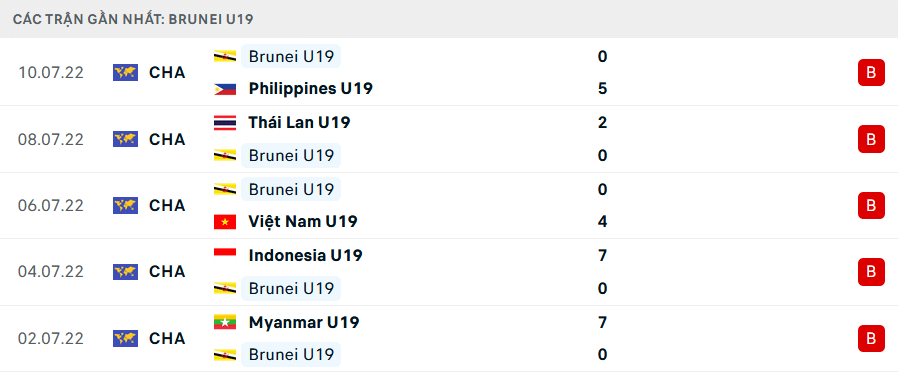Click the Myanmar flag icon
This screenshot has width=898, height=373.
(225, 323)
